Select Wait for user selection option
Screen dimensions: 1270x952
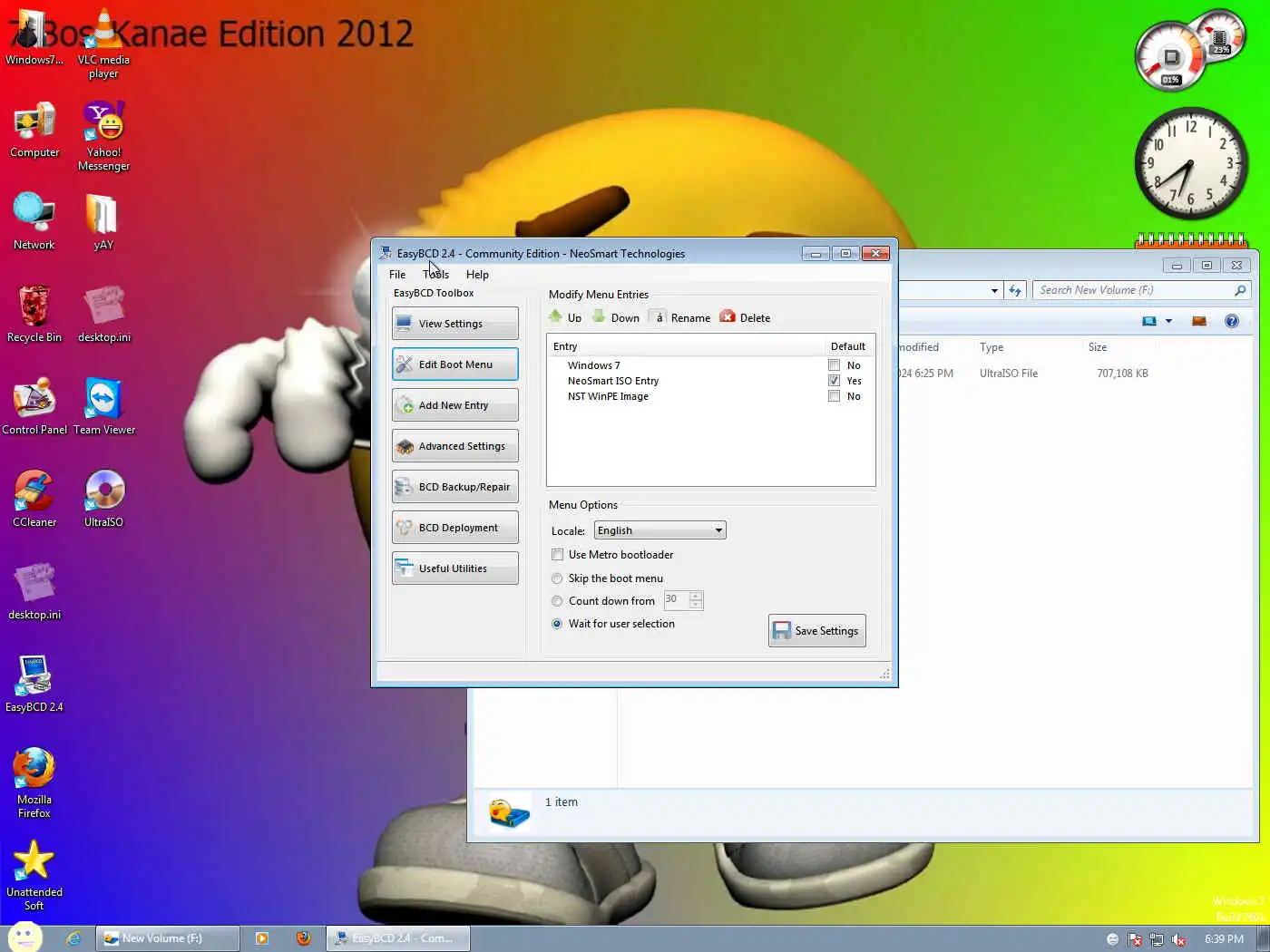(x=557, y=624)
